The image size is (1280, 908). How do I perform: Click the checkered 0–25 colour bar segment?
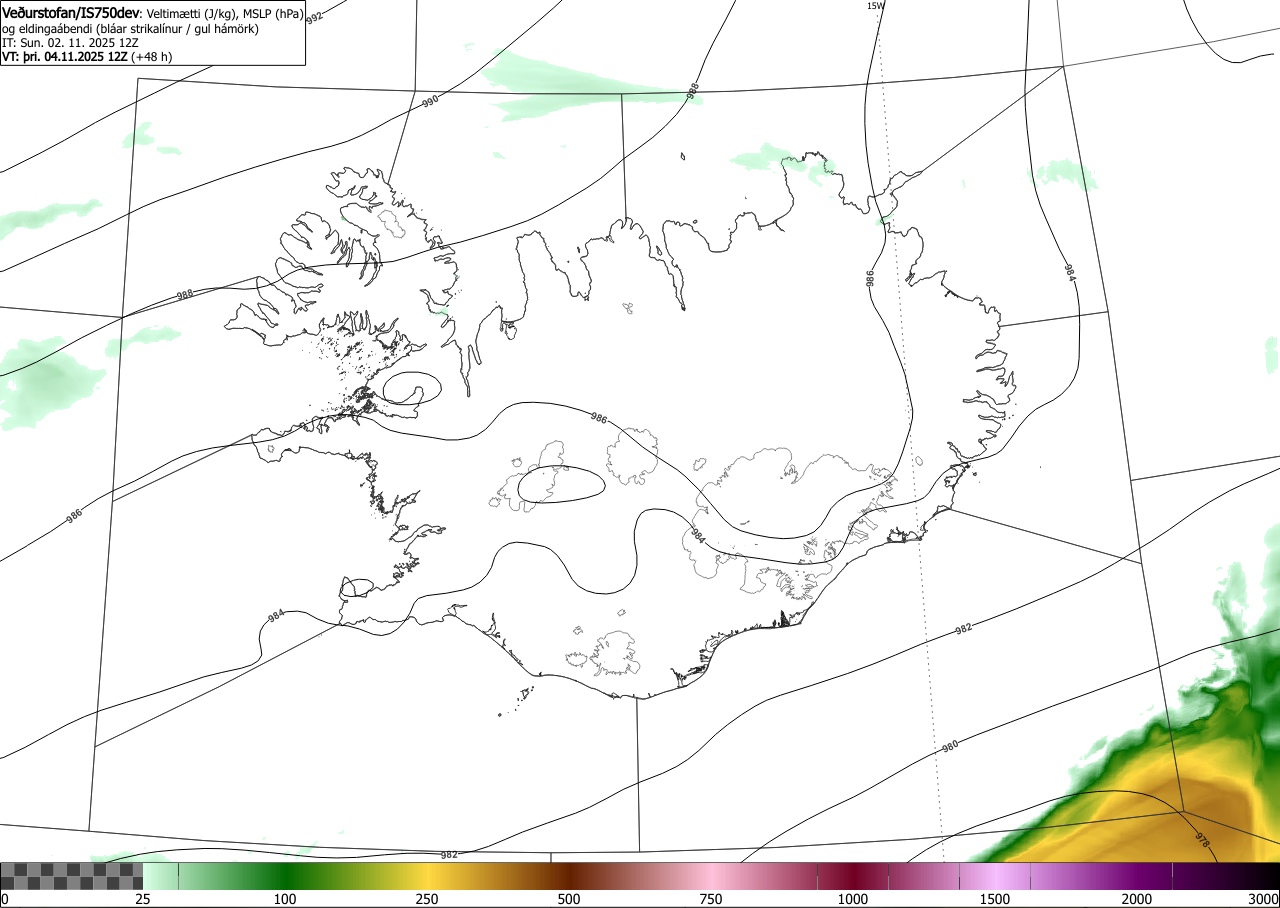(x=72, y=876)
